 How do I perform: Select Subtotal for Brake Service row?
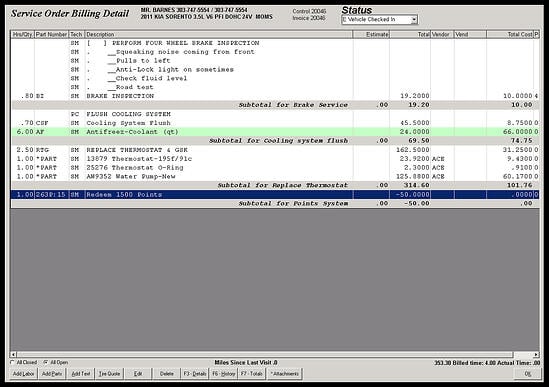[x=275, y=105]
